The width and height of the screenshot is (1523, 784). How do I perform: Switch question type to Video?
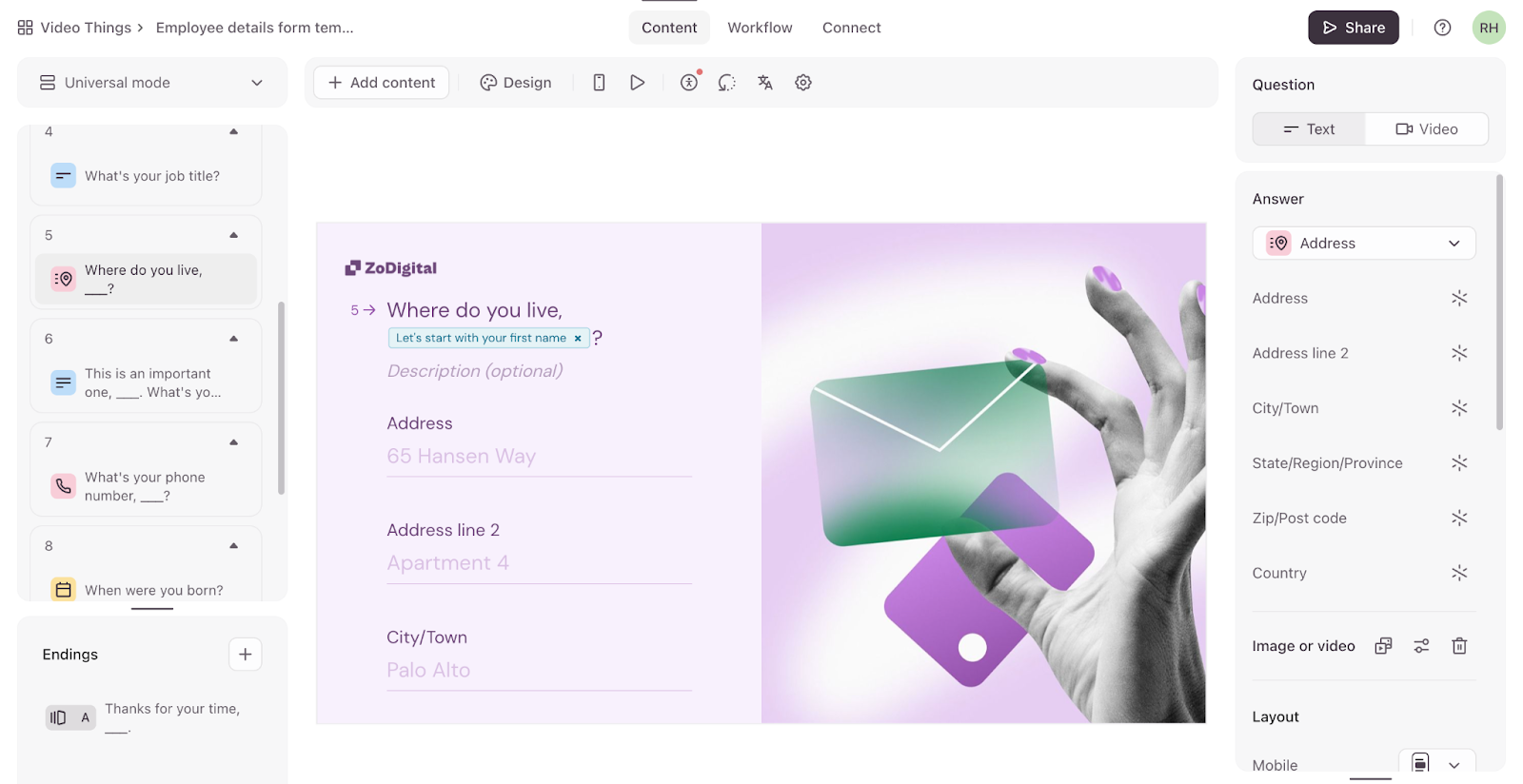(x=1427, y=129)
